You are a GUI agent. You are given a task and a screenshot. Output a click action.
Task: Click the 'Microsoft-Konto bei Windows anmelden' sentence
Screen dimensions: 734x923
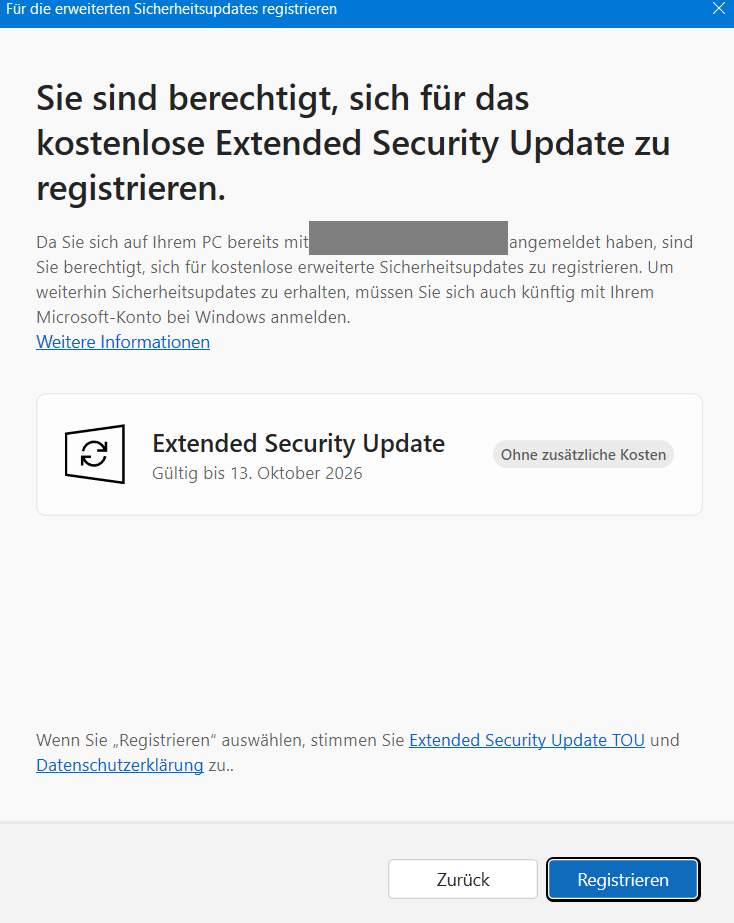click(x=193, y=317)
